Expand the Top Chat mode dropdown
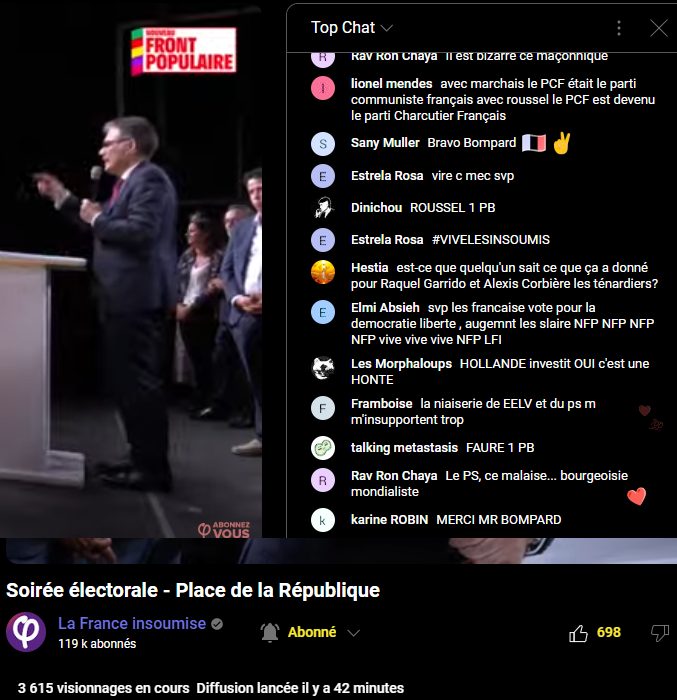 387,28
